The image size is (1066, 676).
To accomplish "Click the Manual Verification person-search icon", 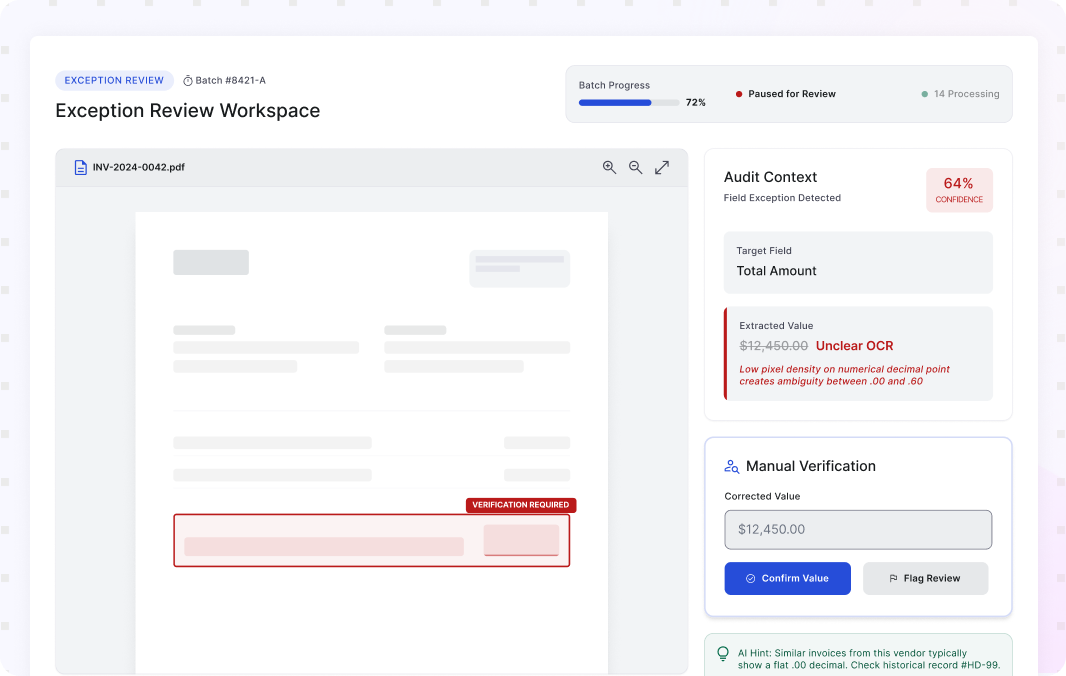I will click(732, 467).
